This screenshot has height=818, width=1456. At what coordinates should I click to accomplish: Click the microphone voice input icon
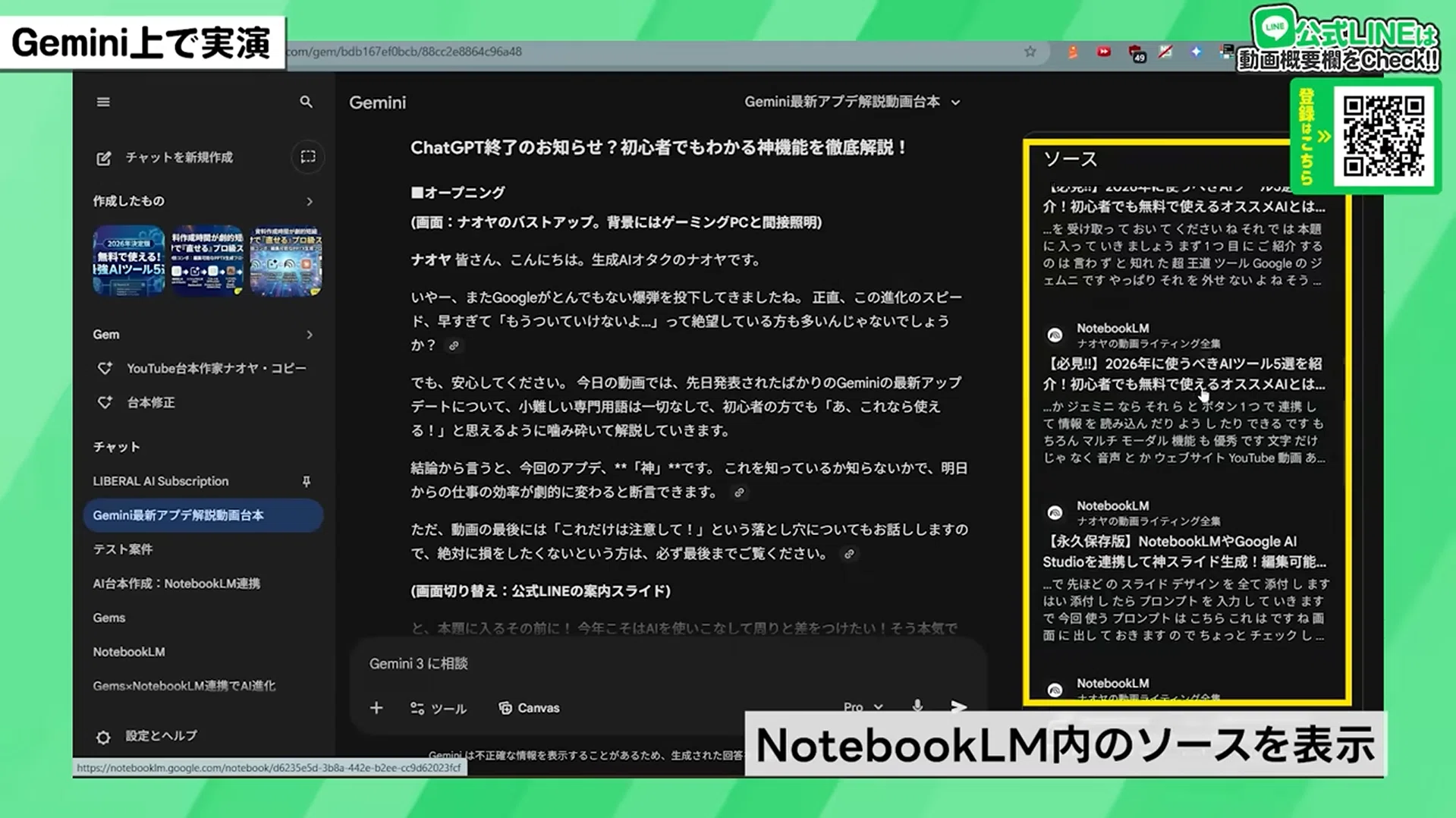click(917, 706)
